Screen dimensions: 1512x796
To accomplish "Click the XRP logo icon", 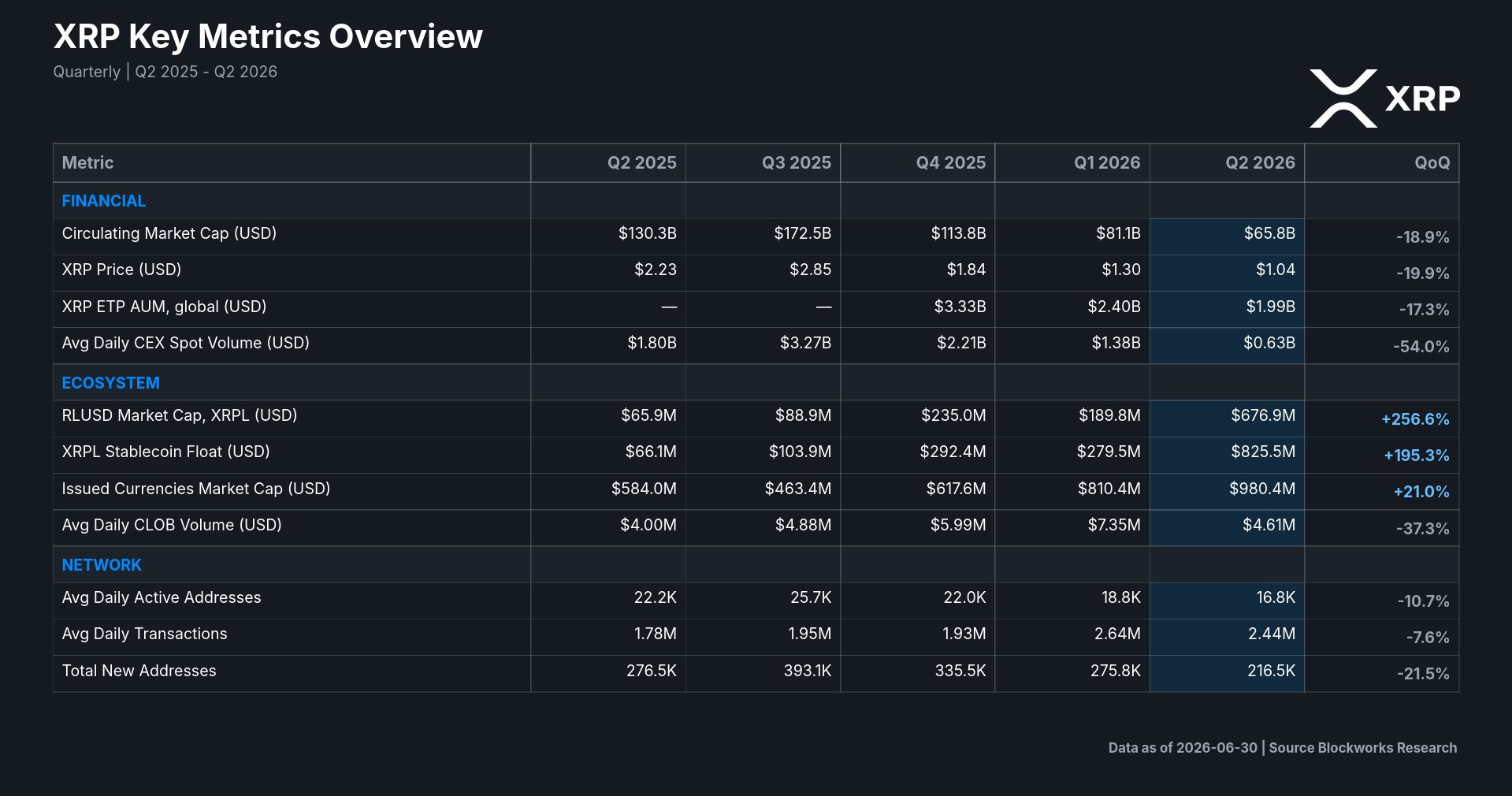I will pyautogui.click(x=1343, y=99).
